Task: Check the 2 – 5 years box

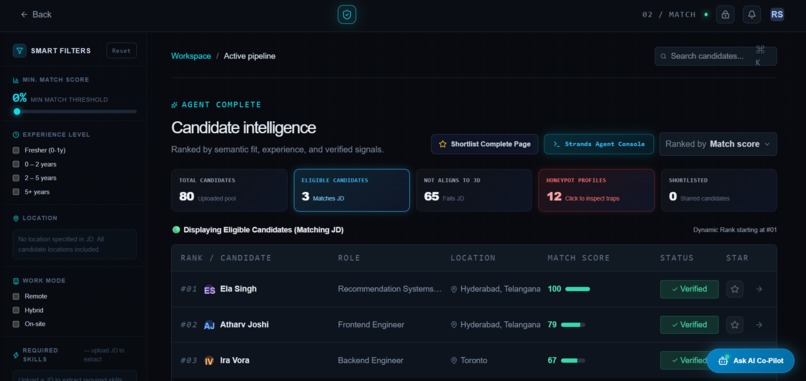Action: coord(16,178)
